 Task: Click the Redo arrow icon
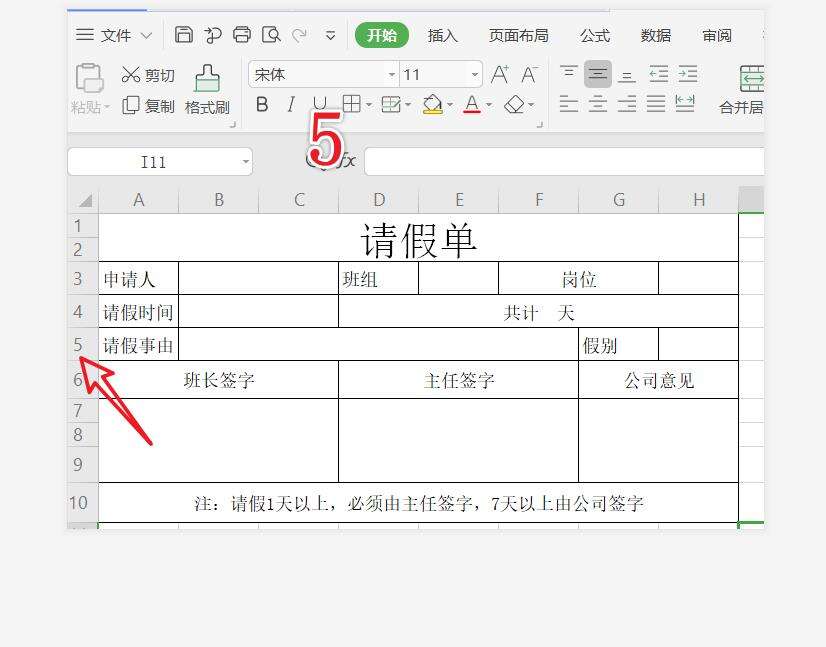pyautogui.click(x=300, y=35)
